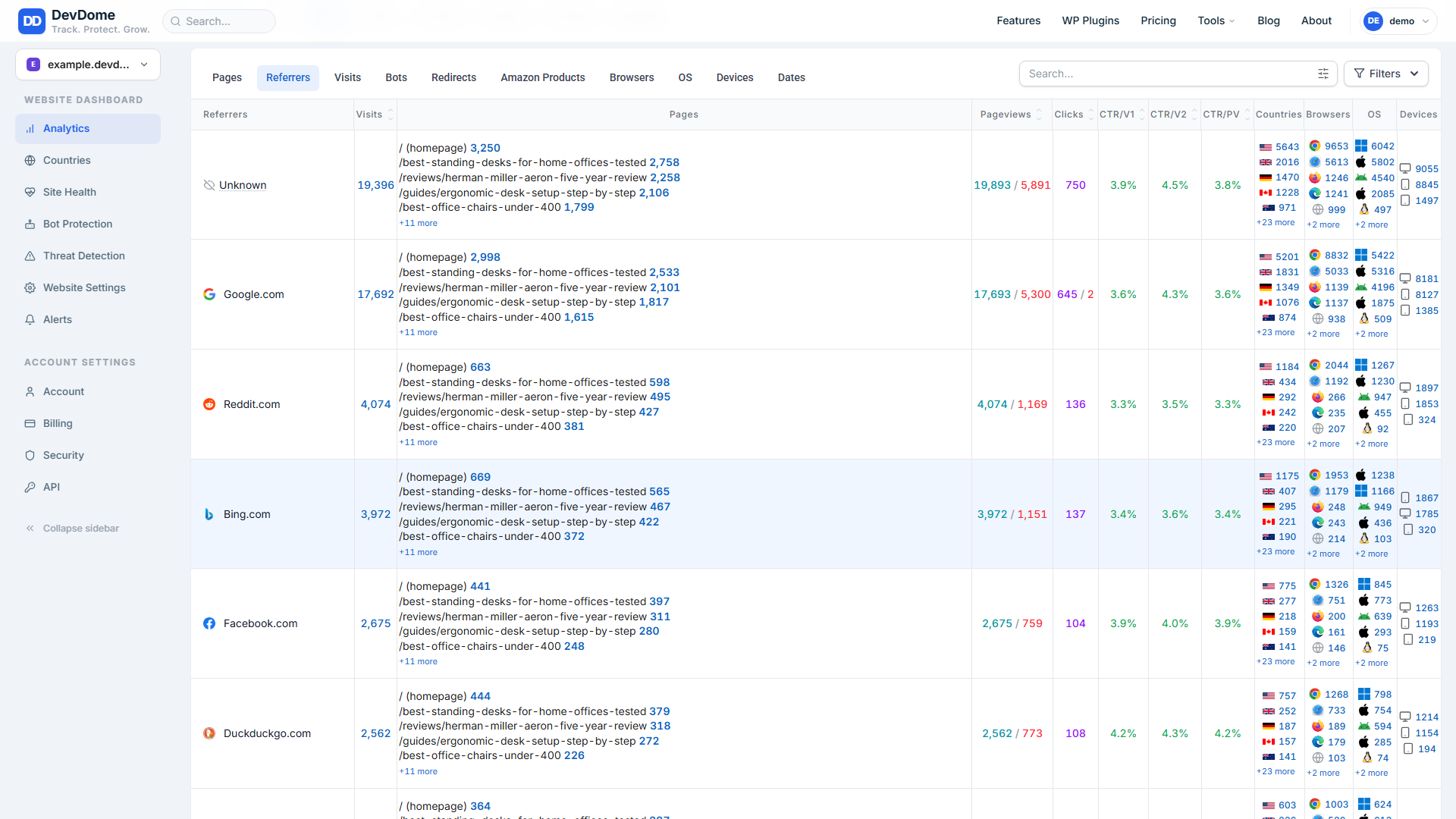The height and width of the screenshot is (819, 1456).
Task: Open the Features link in top navigation
Action: click(x=1018, y=21)
